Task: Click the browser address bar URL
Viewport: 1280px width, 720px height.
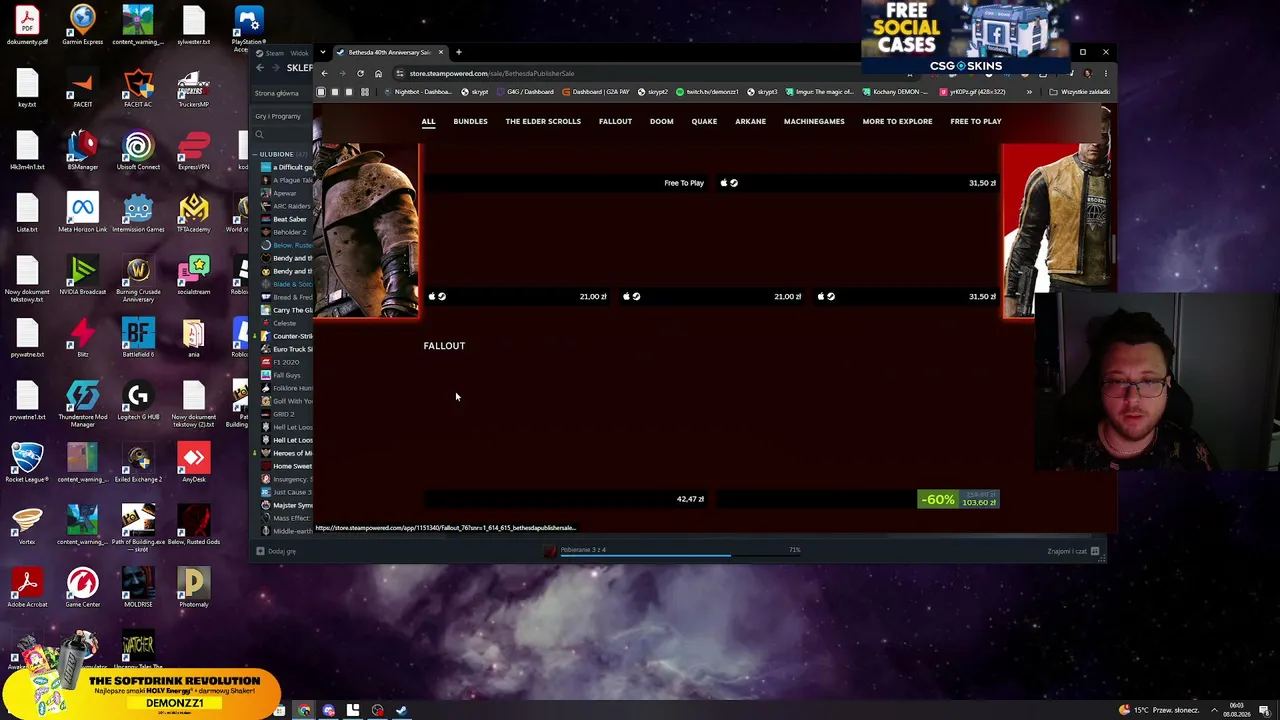Action: pos(492,73)
